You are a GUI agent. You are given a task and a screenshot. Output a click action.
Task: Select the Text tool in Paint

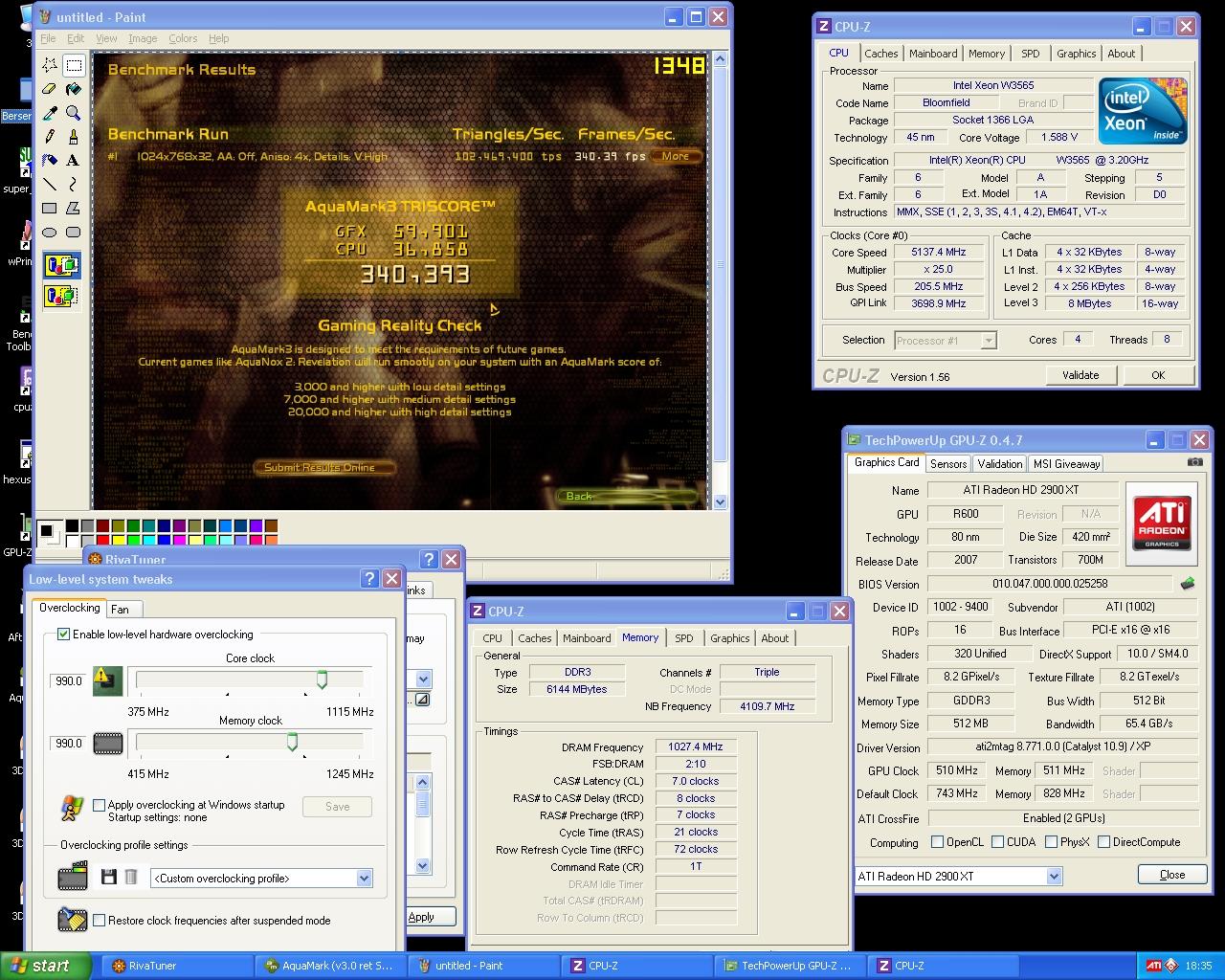coord(74,161)
